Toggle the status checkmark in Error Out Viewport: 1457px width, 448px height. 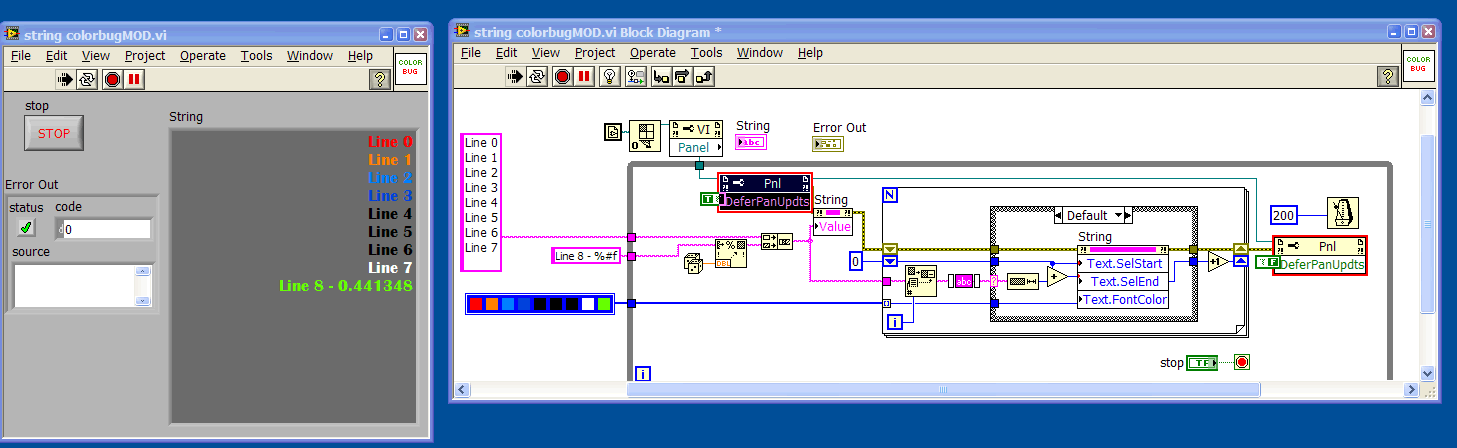tap(26, 229)
